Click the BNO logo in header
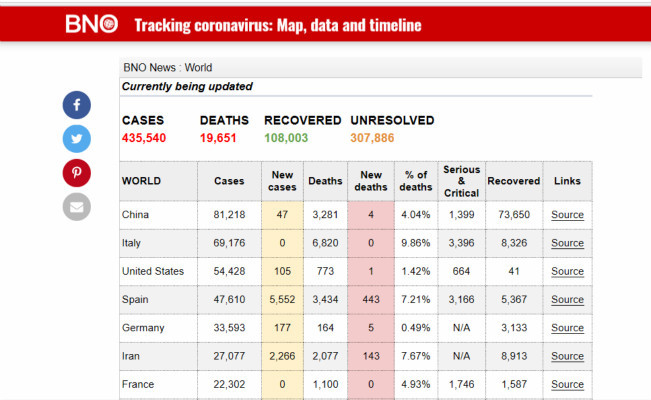Image resolution: width=651 pixels, height=400 pixels. pyautogui.click(x=92, y=24)
